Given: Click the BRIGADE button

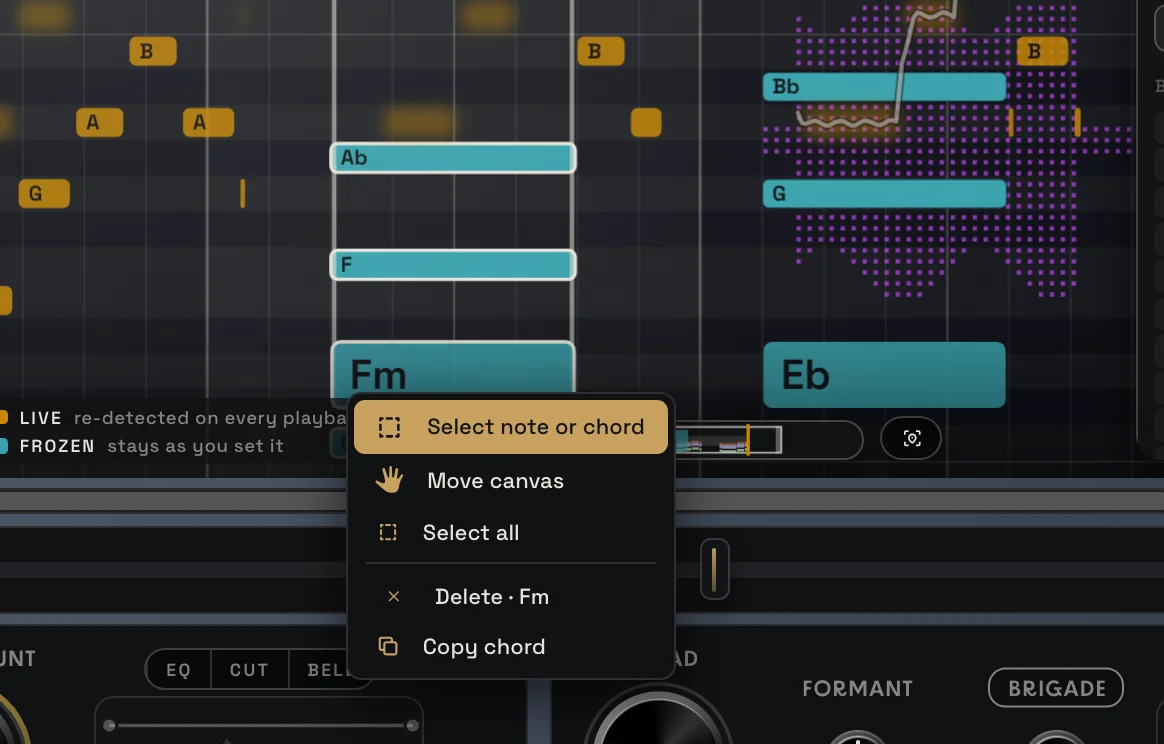Looking at the screenshot, I should (x=1056, y=688).
